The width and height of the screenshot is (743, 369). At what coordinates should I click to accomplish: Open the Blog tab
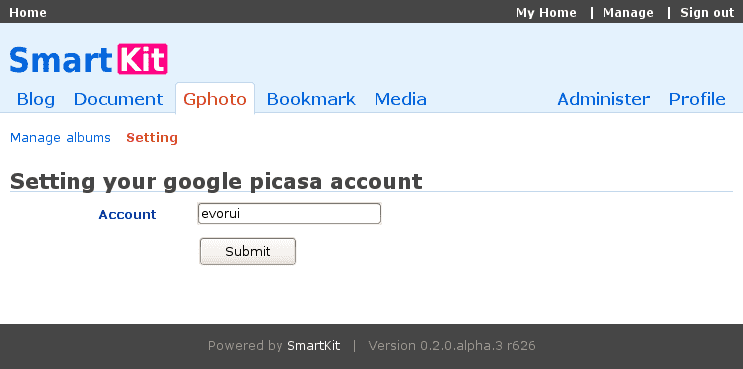36,99
